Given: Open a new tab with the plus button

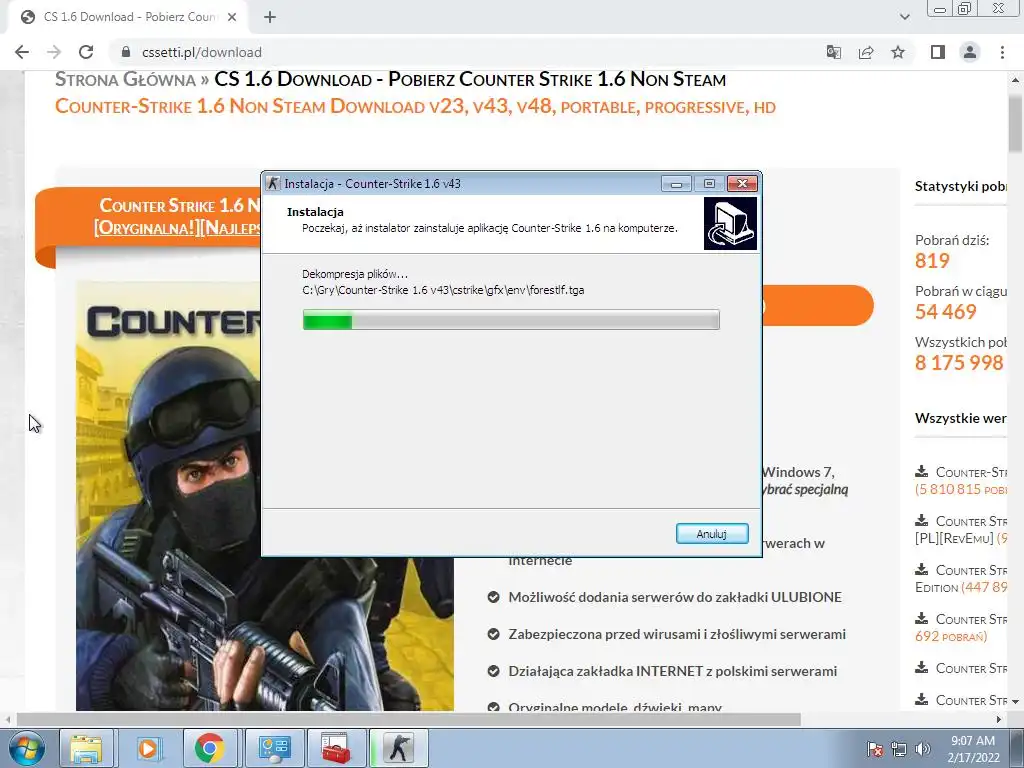Looking at the screenshot, I should click(270, 17).
